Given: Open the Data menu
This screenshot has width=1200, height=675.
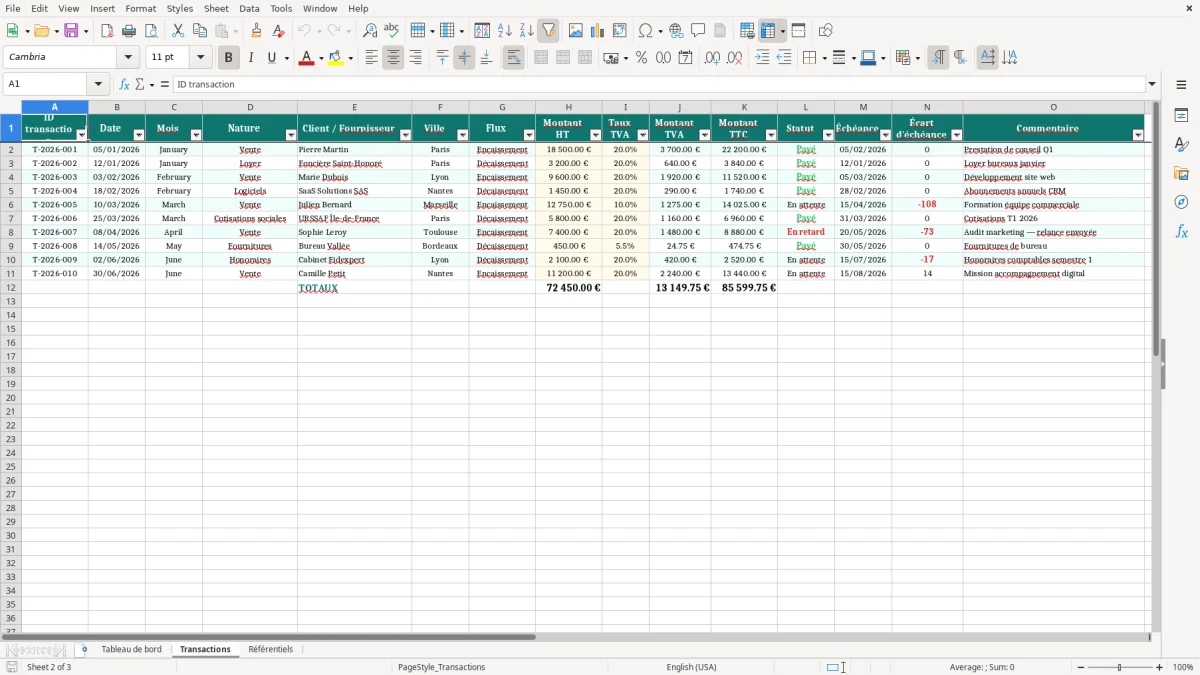Looking at the screenshot, I should point(249,8).
